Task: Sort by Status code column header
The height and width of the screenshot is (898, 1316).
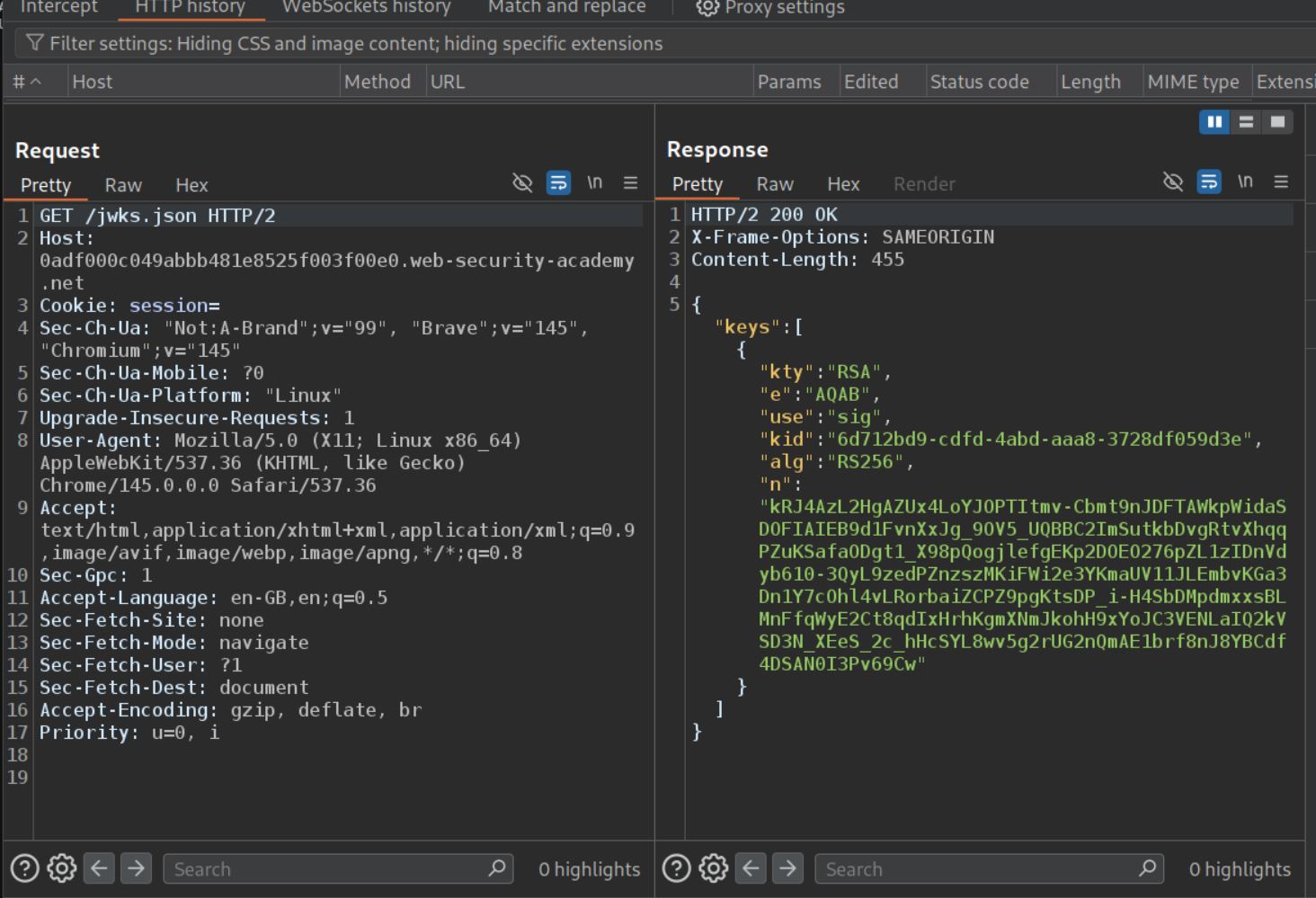Action: pyautogui.click(x=979, y=82)
